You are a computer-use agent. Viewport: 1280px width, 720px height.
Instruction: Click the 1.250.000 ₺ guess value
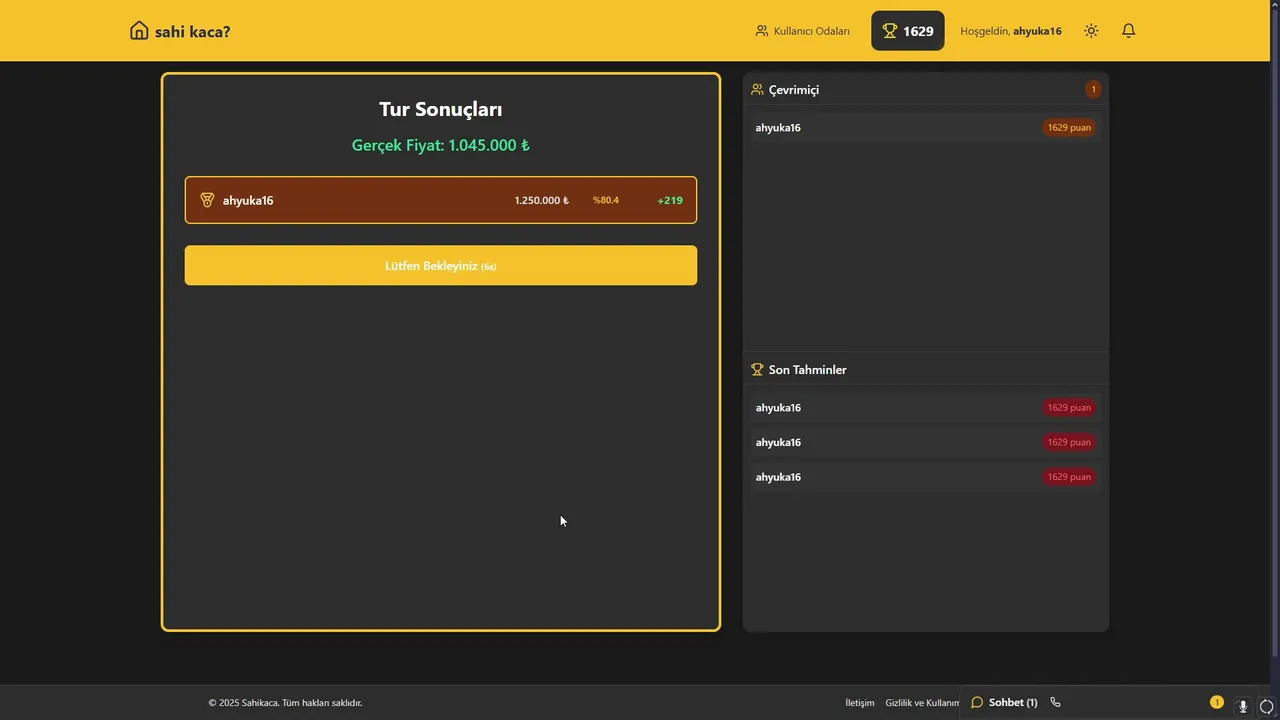coord(541,200)
